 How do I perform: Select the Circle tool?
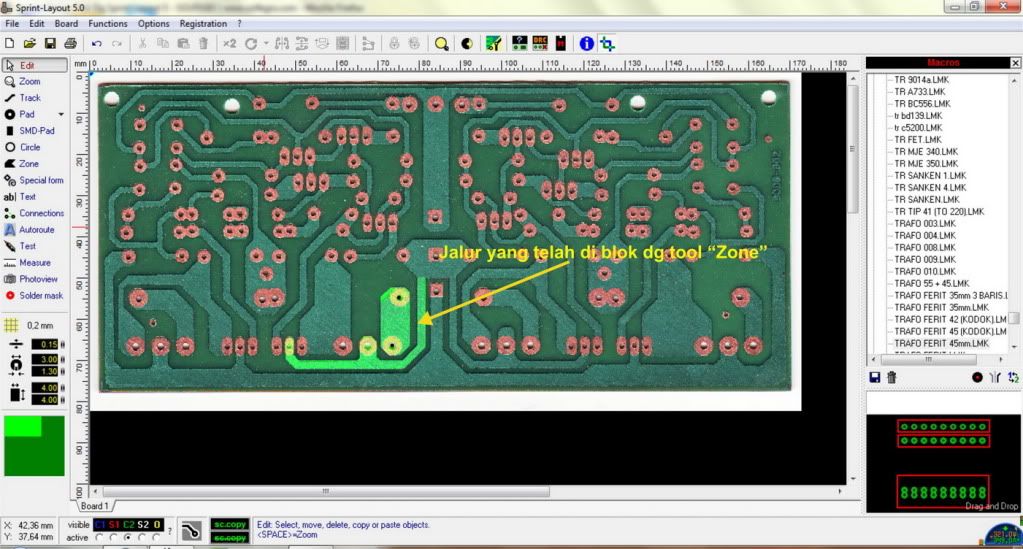click(x=23, y=148)
